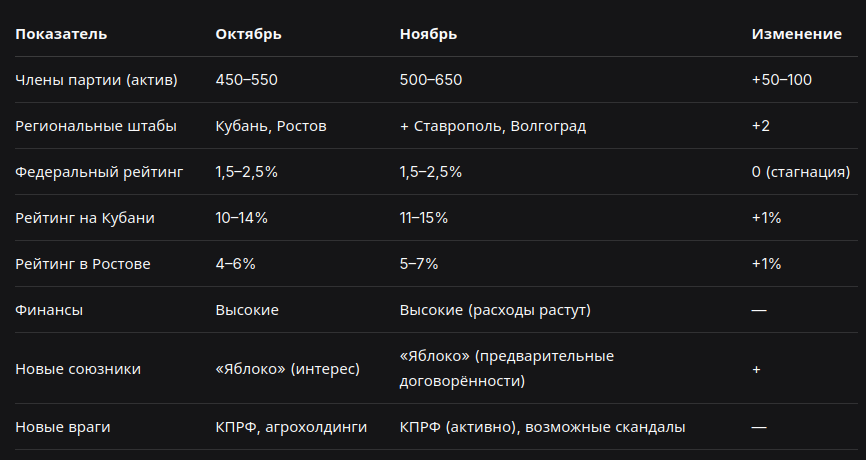Viewport: 866px width, 460px height.
Task: Click the Региональные штабы row label
Action: [x=96, y=126]
